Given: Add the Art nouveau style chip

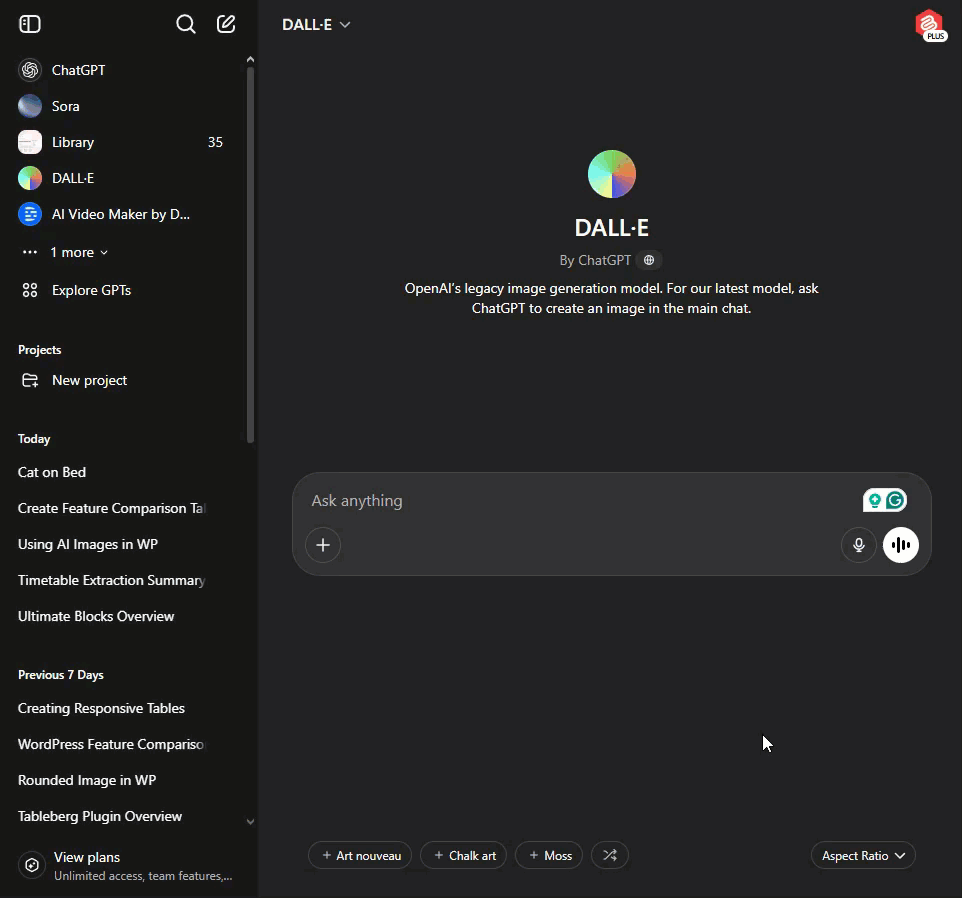Looking at the screenshot, I should 360,855.
